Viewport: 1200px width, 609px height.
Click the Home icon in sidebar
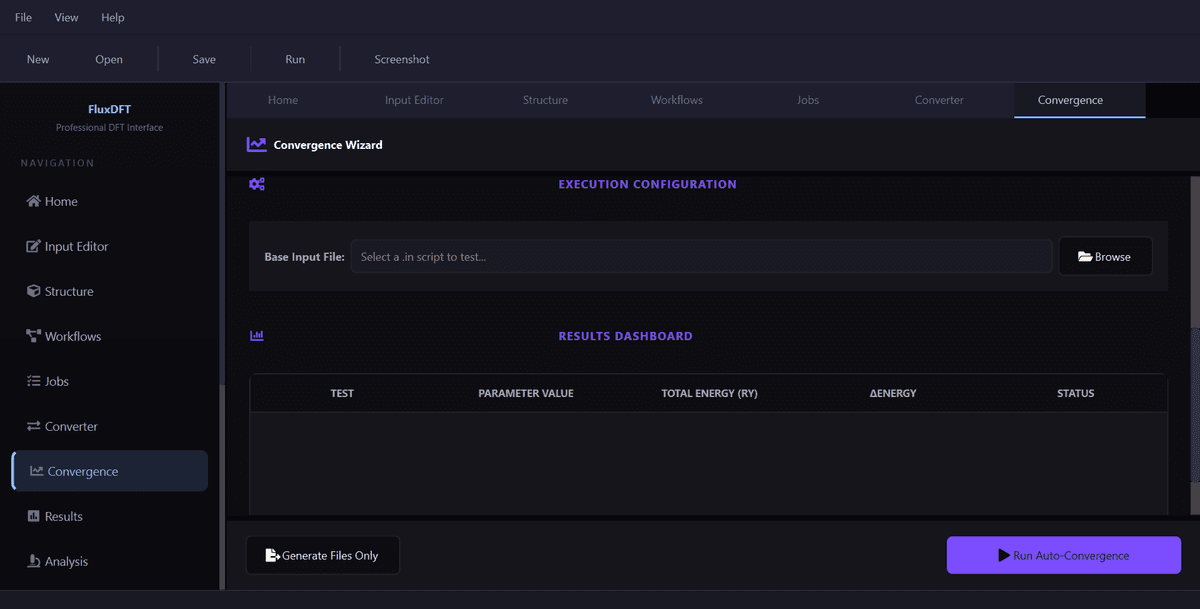[x=33, y=201]
